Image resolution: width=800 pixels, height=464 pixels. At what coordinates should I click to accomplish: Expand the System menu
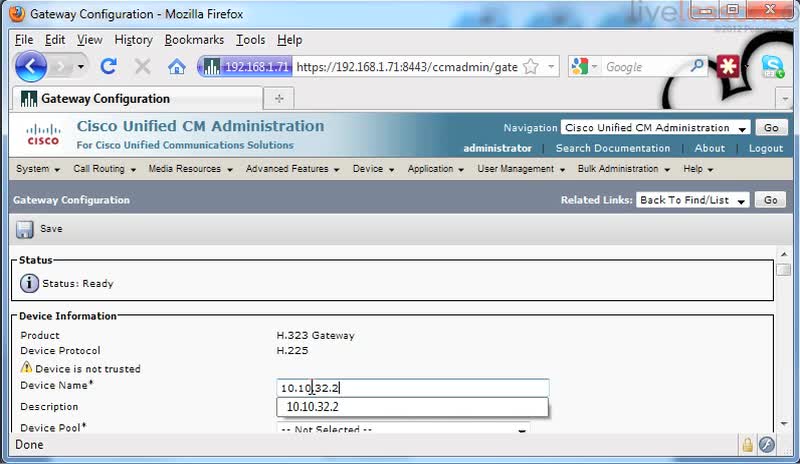tap(38, 169)
